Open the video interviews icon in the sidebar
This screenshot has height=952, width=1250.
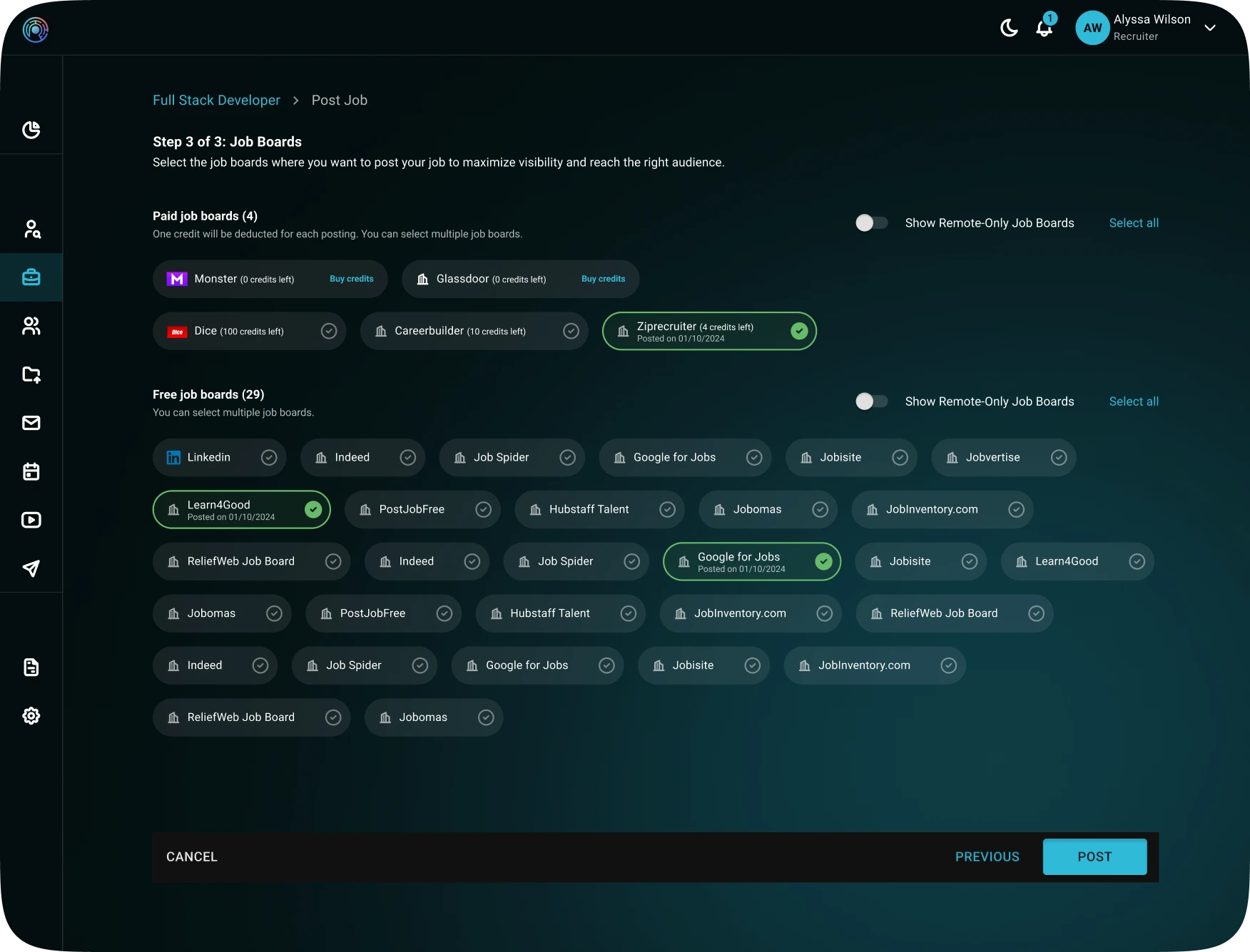point(31,520)
